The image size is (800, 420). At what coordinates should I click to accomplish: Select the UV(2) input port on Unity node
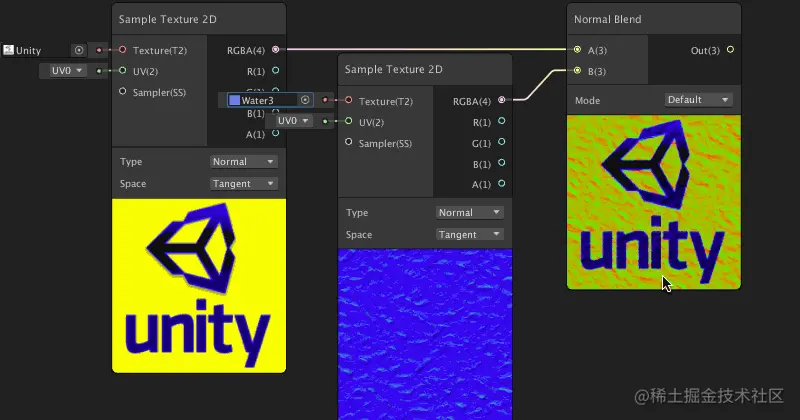coord(122,70)
